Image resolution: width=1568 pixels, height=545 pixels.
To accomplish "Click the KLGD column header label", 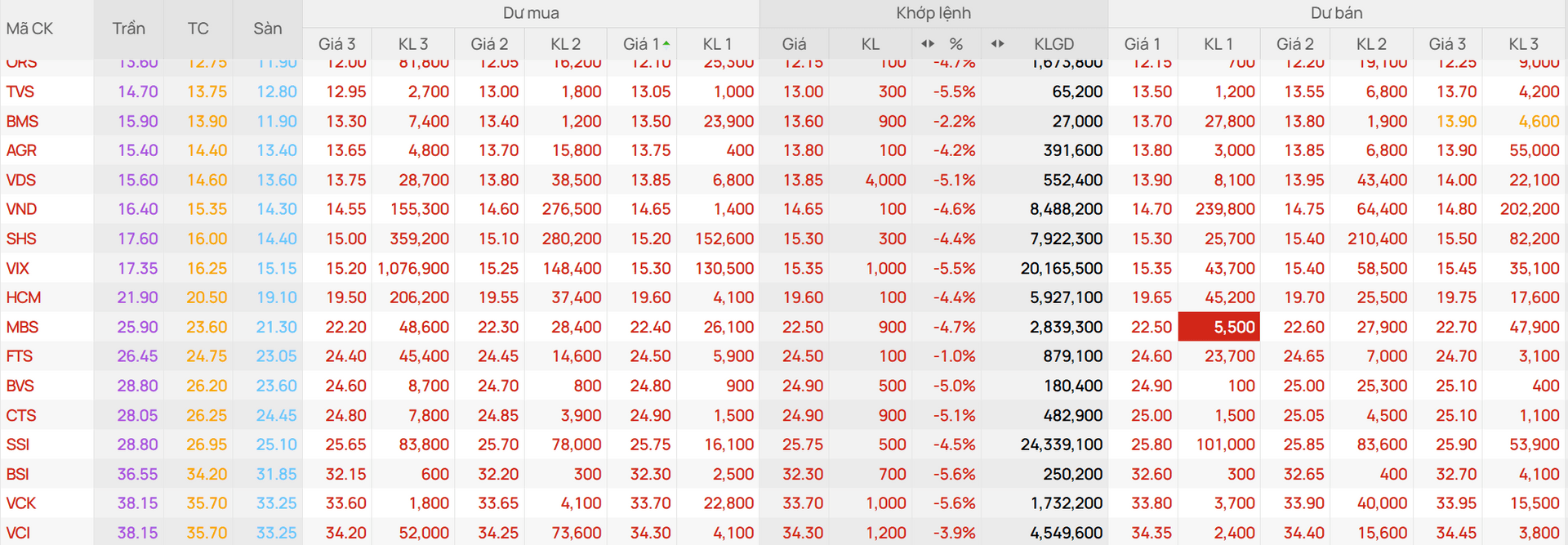I will (1053, 44).
